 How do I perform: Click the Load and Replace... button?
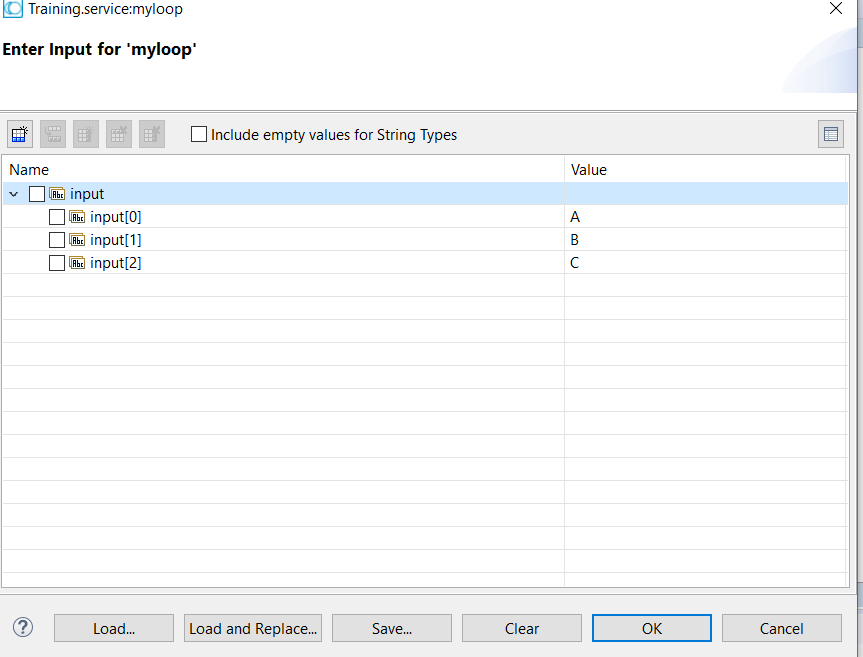(x=253, y=628)
